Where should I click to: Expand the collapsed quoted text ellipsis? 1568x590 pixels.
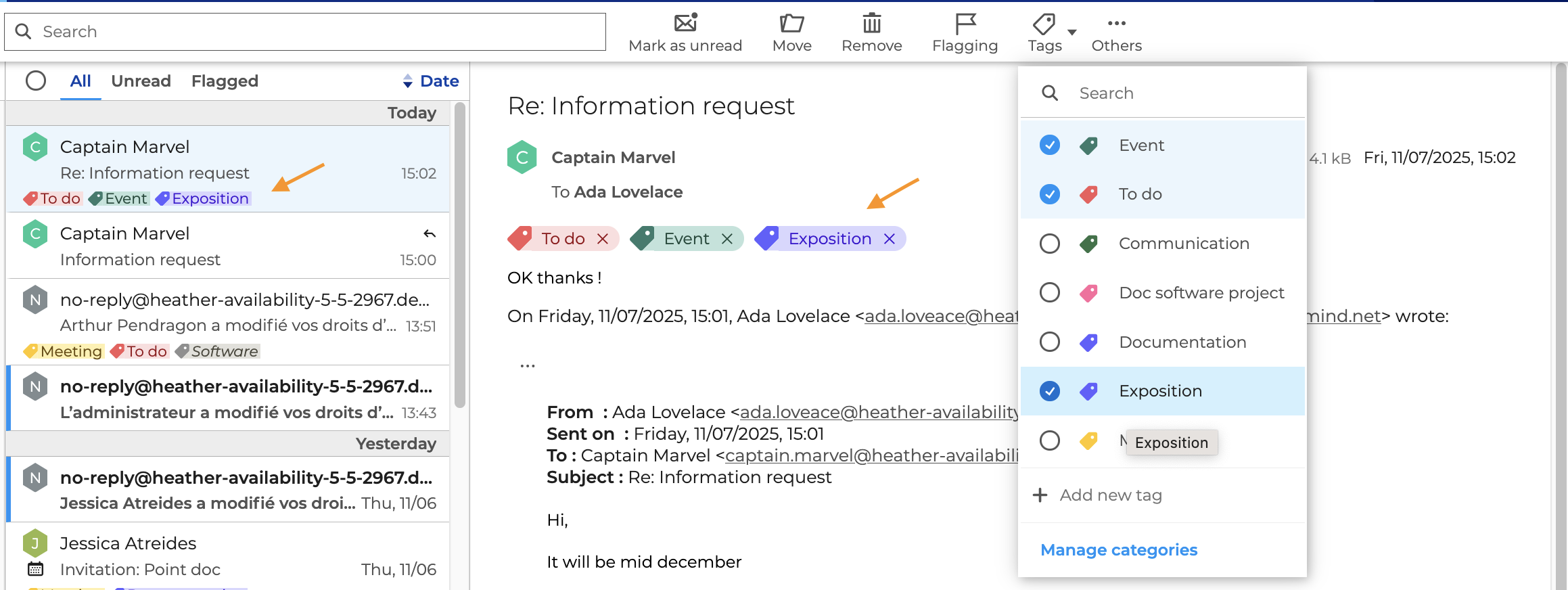coord(528,366)
